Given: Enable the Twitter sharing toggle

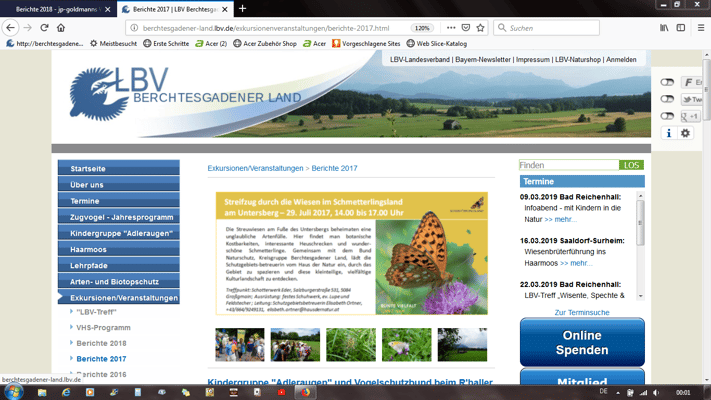Looking at the screenshot, I should pos(667,99).
